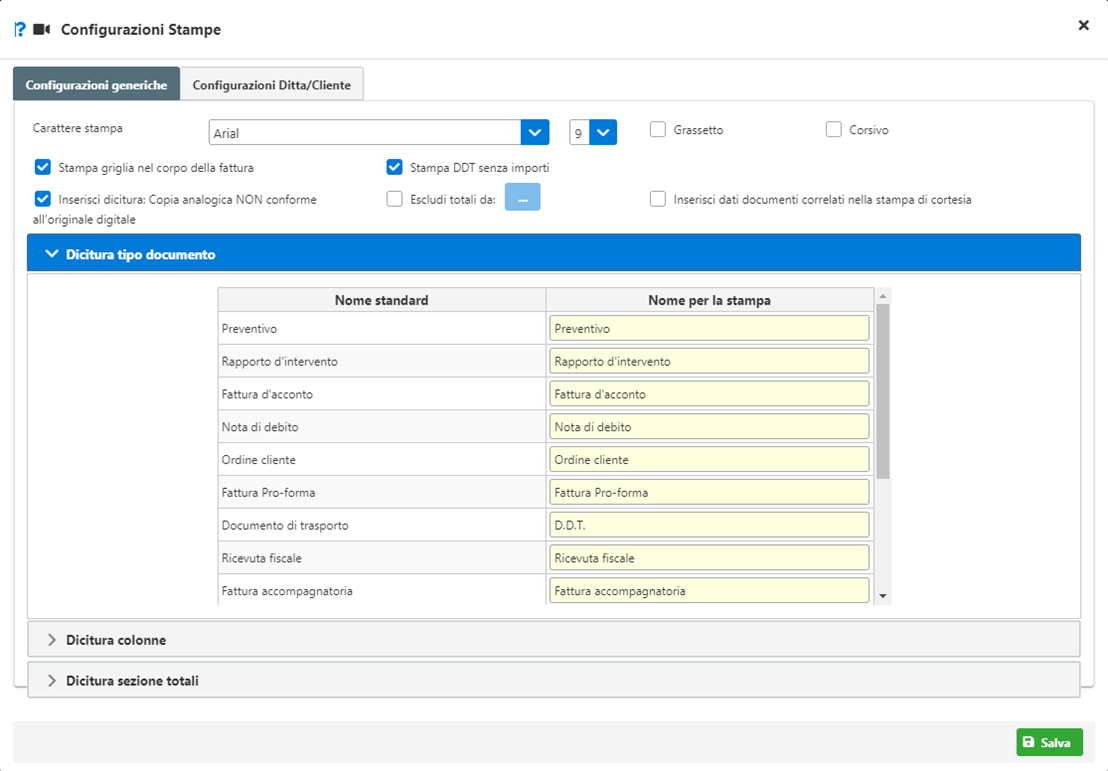Uncheck Stampa DDT senza importi
Image resolution: width=1108 pixels, height=771 pixels.
[394, 167]
